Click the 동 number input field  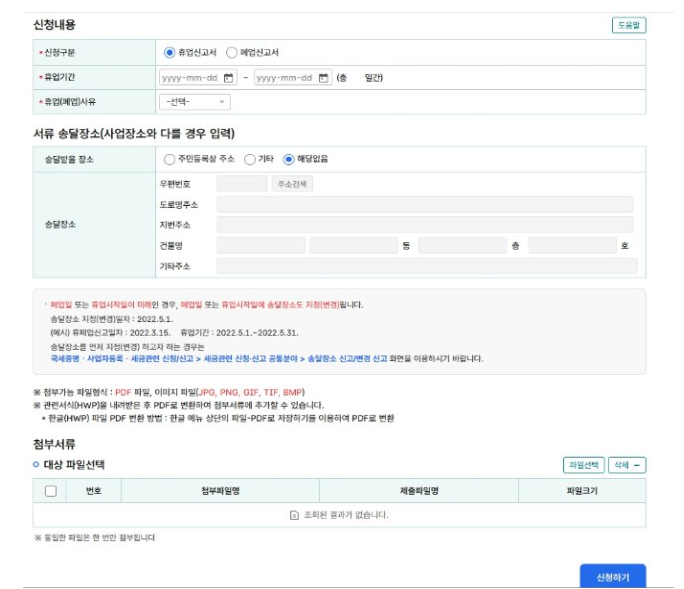point(354,246)
